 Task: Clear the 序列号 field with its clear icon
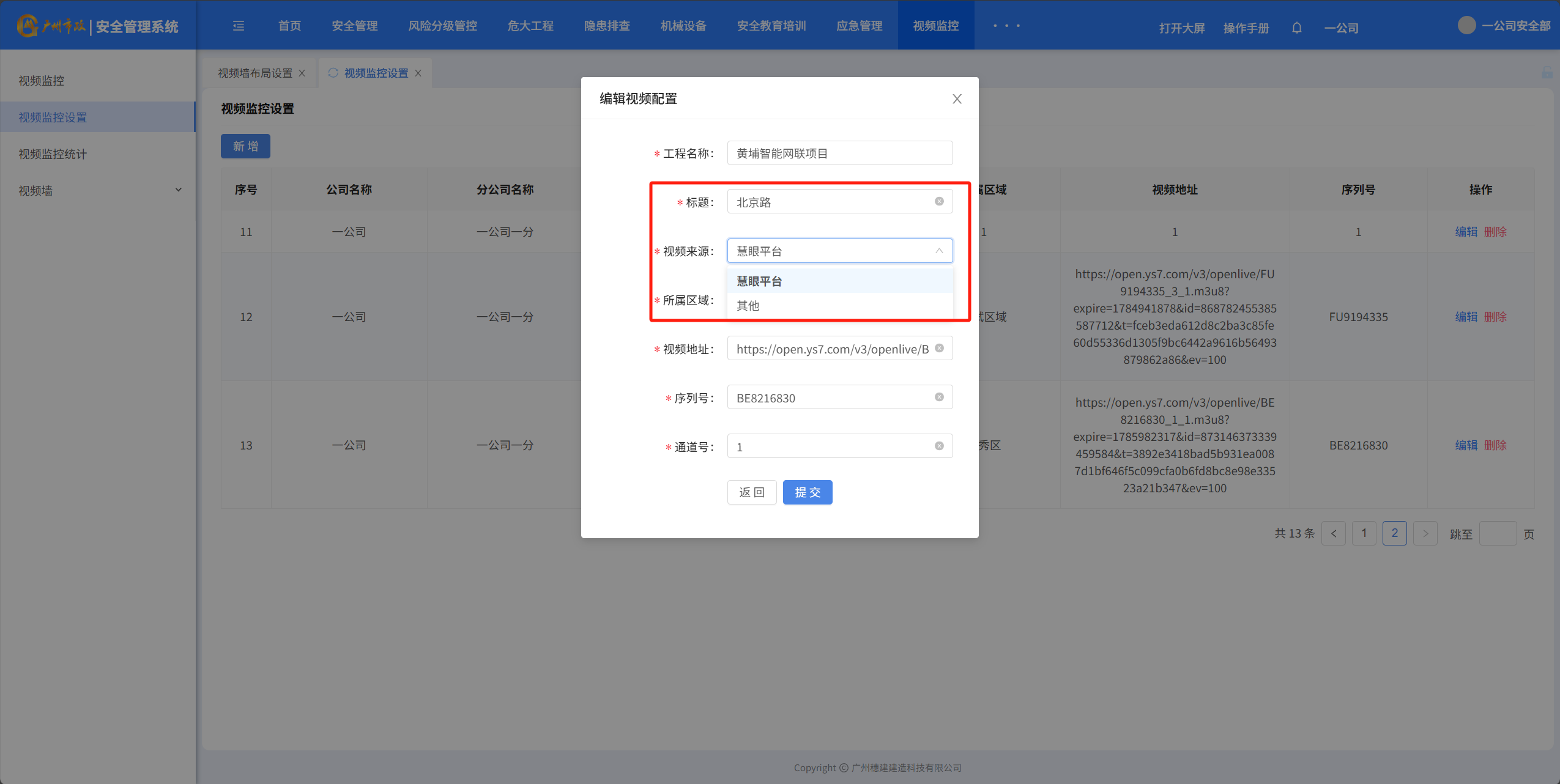(x=939, y=398)
